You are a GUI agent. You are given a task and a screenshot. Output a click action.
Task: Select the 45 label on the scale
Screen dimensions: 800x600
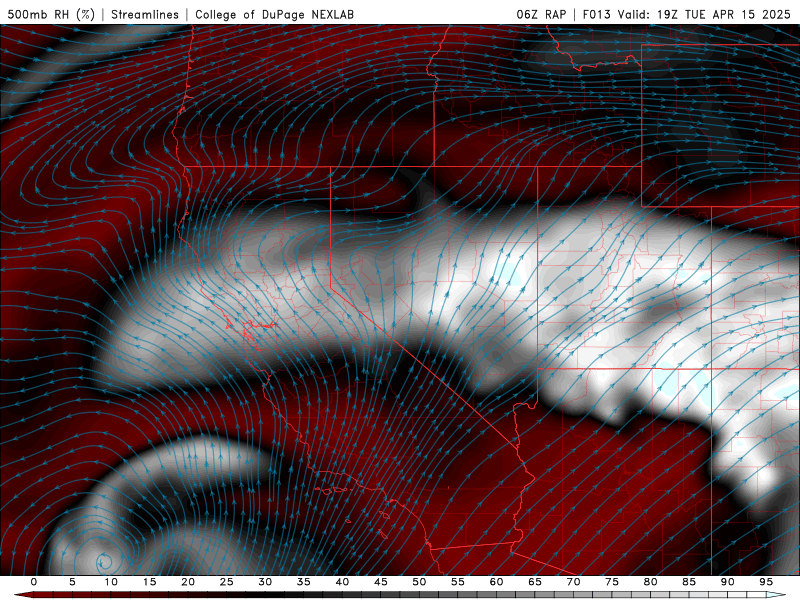pos(381,582)
